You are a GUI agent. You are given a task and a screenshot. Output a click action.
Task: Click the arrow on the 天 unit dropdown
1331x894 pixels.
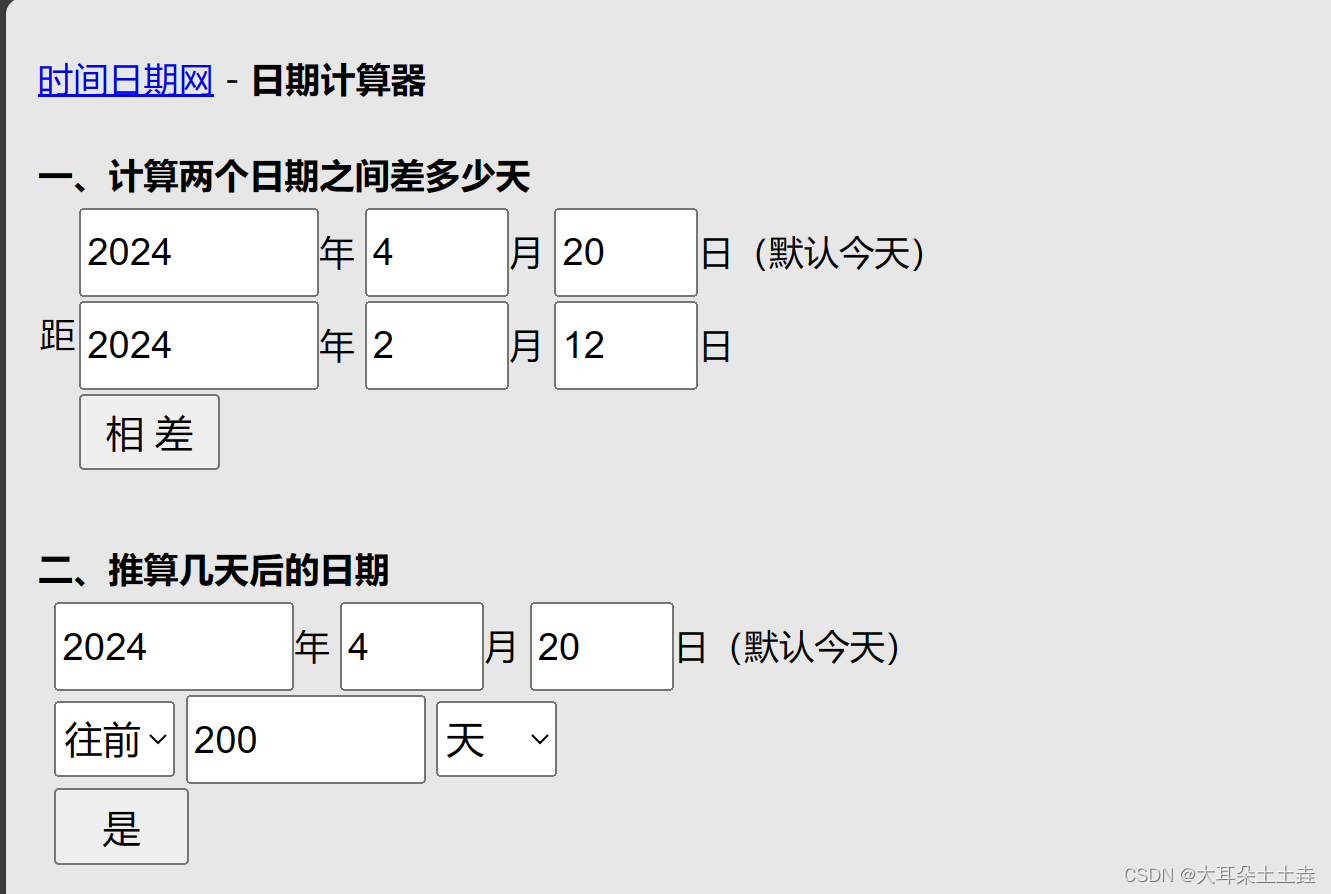(x=541, y=739)
